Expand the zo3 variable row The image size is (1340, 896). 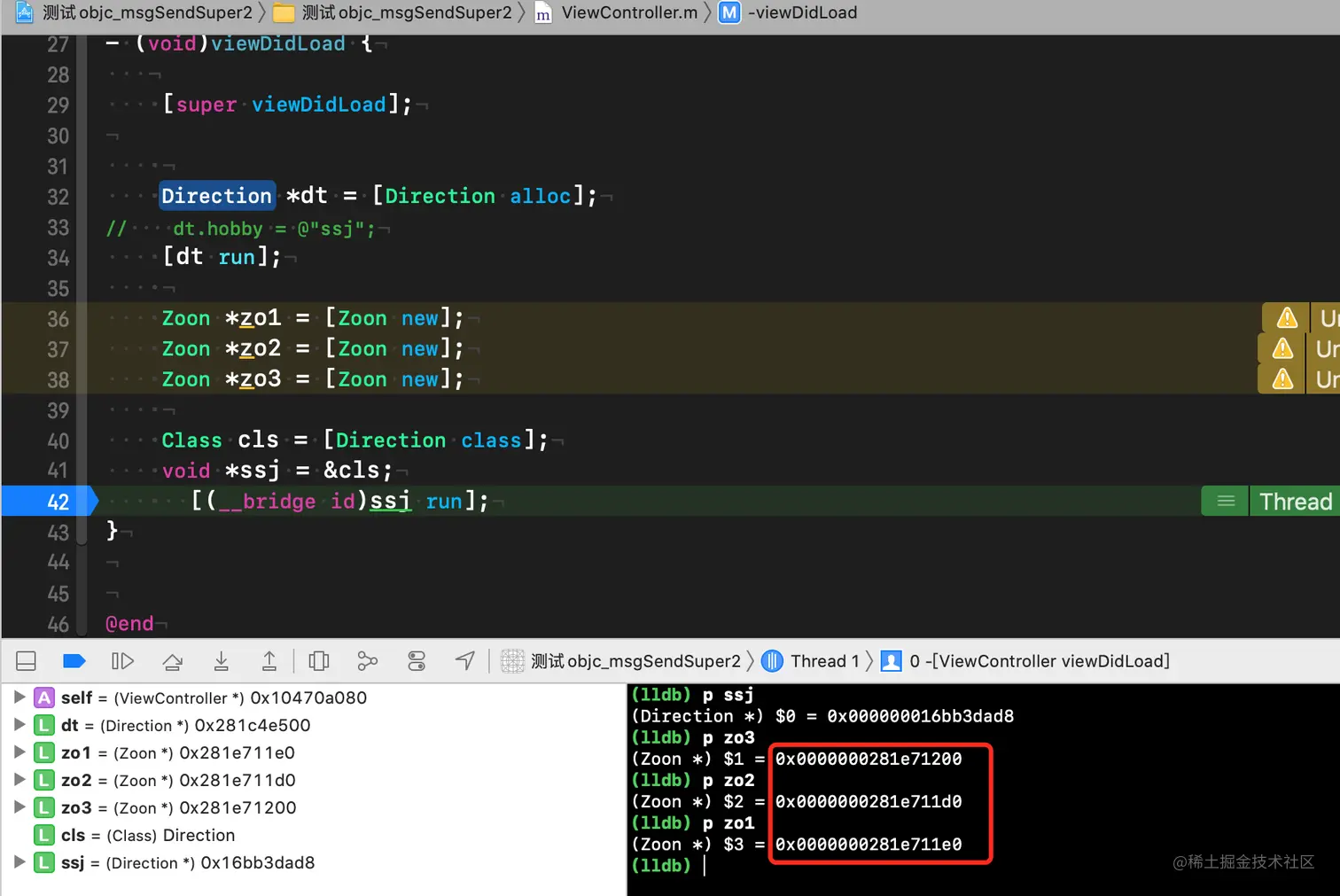pyautogui.click(x=19, y=807)
